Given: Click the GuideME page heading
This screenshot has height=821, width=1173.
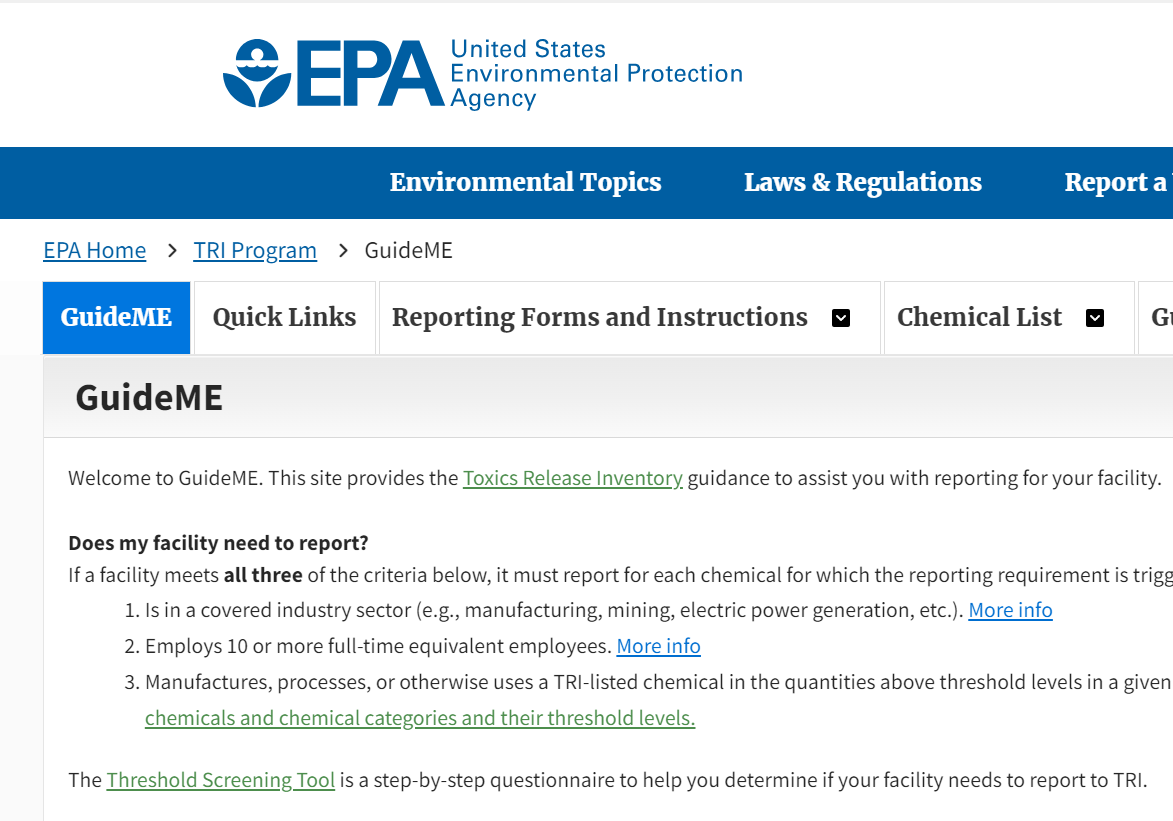Looking at the screenshot, I should (x=148, y=396).
